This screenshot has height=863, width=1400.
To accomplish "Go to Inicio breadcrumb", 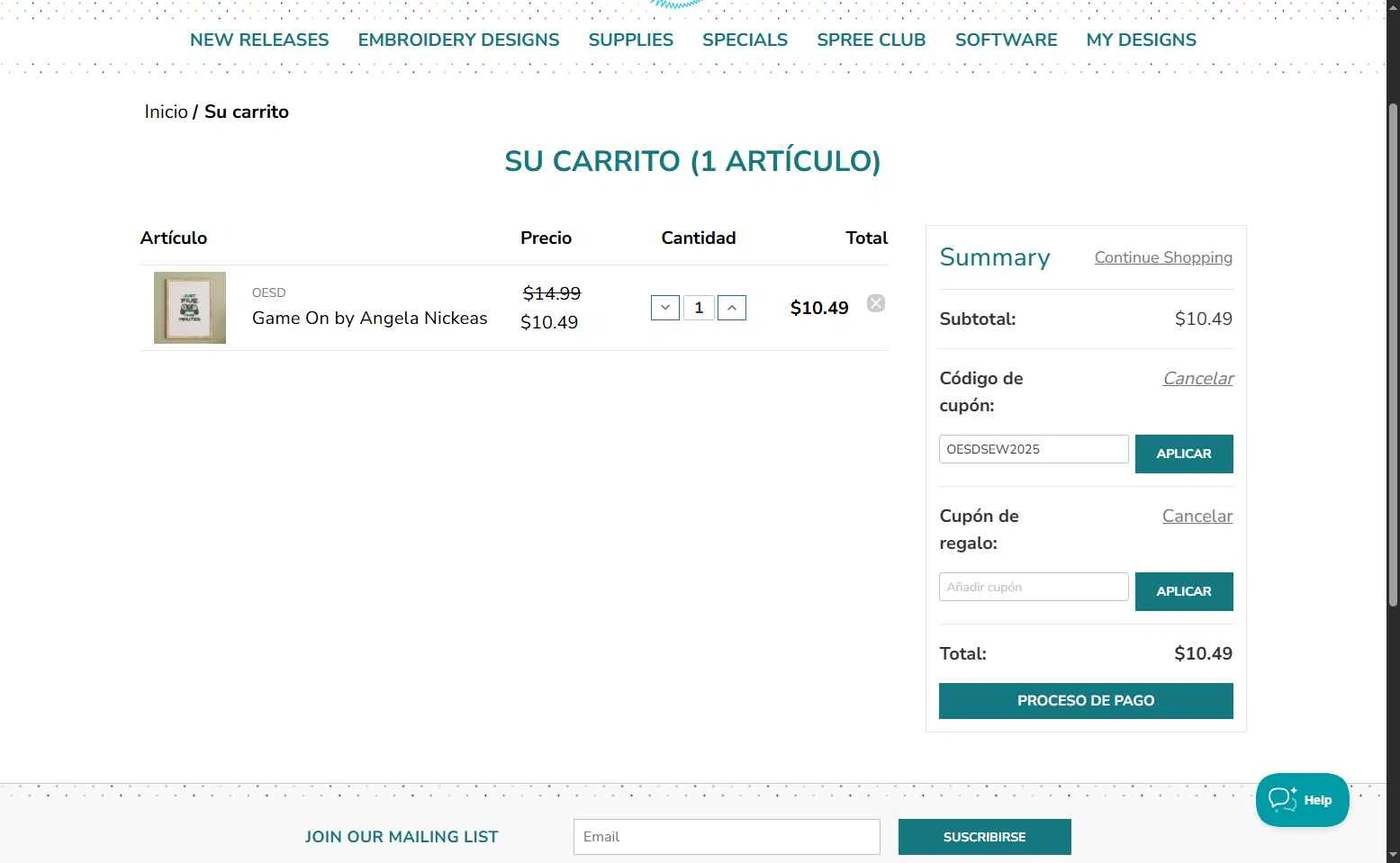I will pos(166,112).
